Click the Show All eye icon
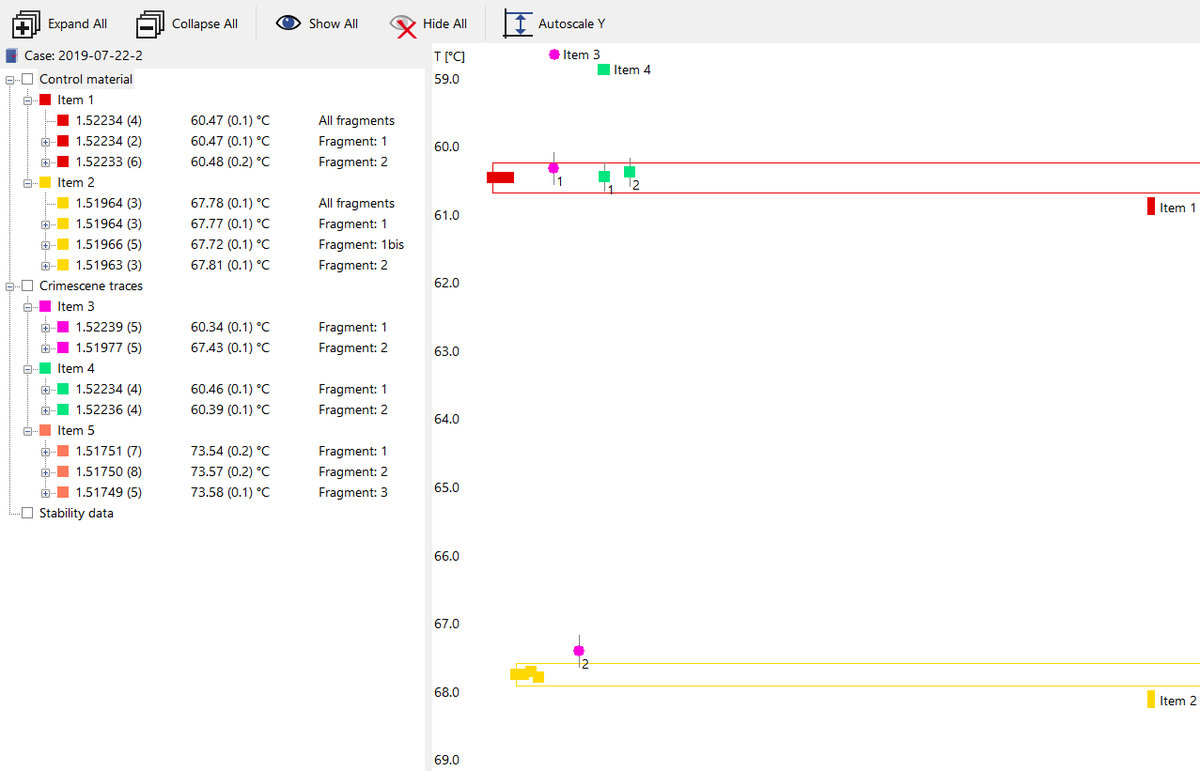Screen dimensions: 1200x771 pos(289,23)
